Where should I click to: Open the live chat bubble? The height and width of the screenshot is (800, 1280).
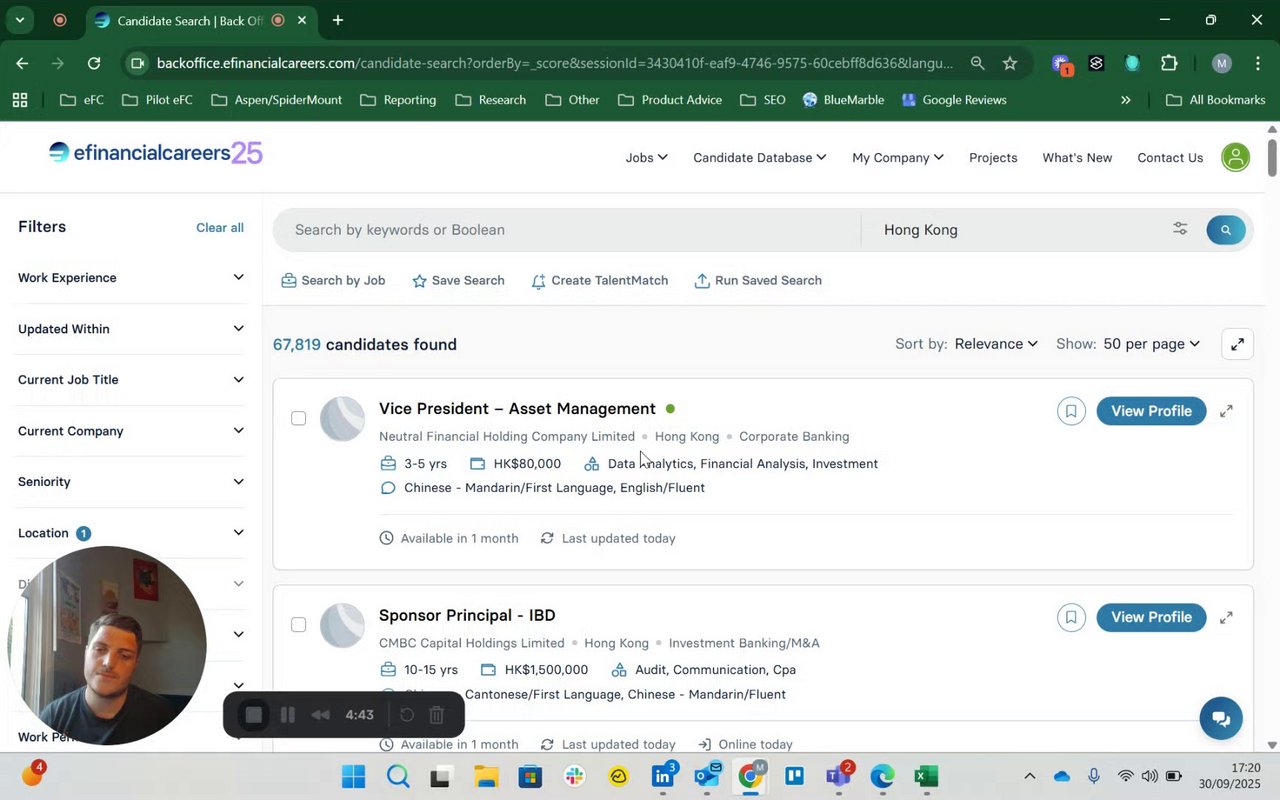(1221, 718)
